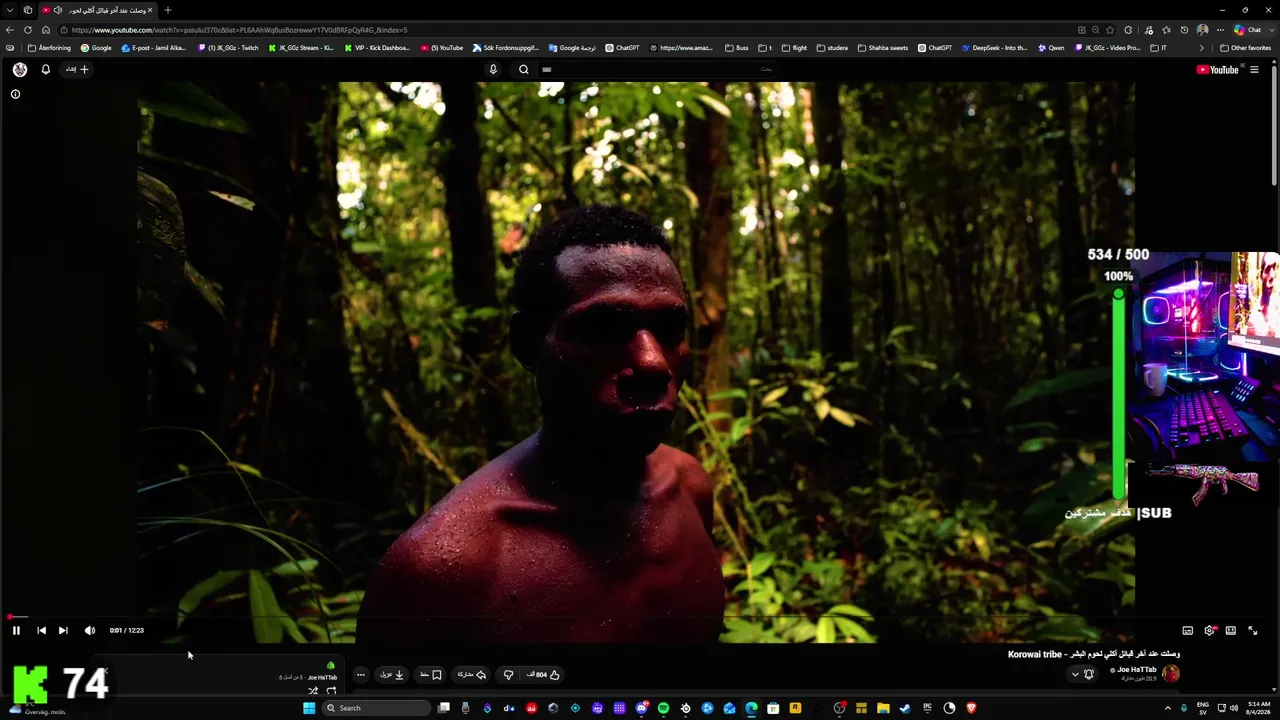This screenshot has width=1280, height=720.
Task: Open YouTube hamburger guide menu
Action: [x=1254, y=70]
